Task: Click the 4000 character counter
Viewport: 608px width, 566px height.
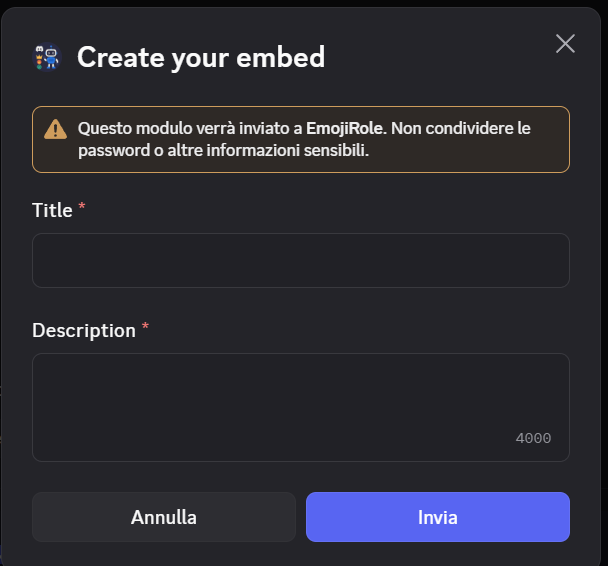Action: (533, 438)
